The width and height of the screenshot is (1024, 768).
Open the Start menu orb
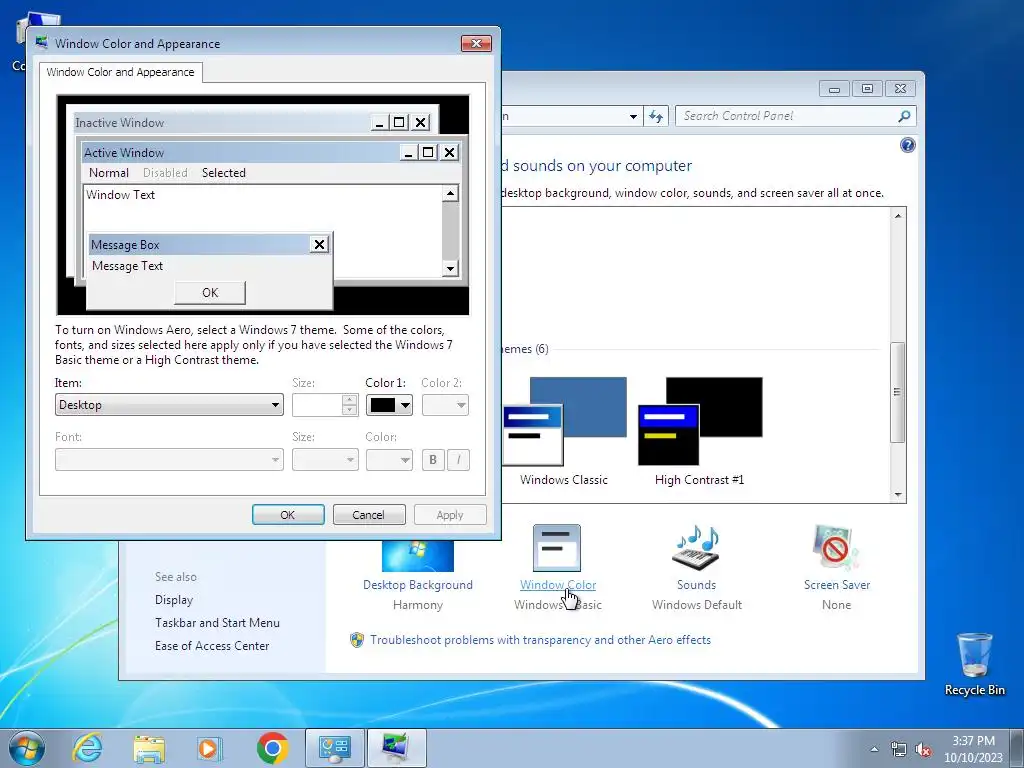(x=27, y=748)
